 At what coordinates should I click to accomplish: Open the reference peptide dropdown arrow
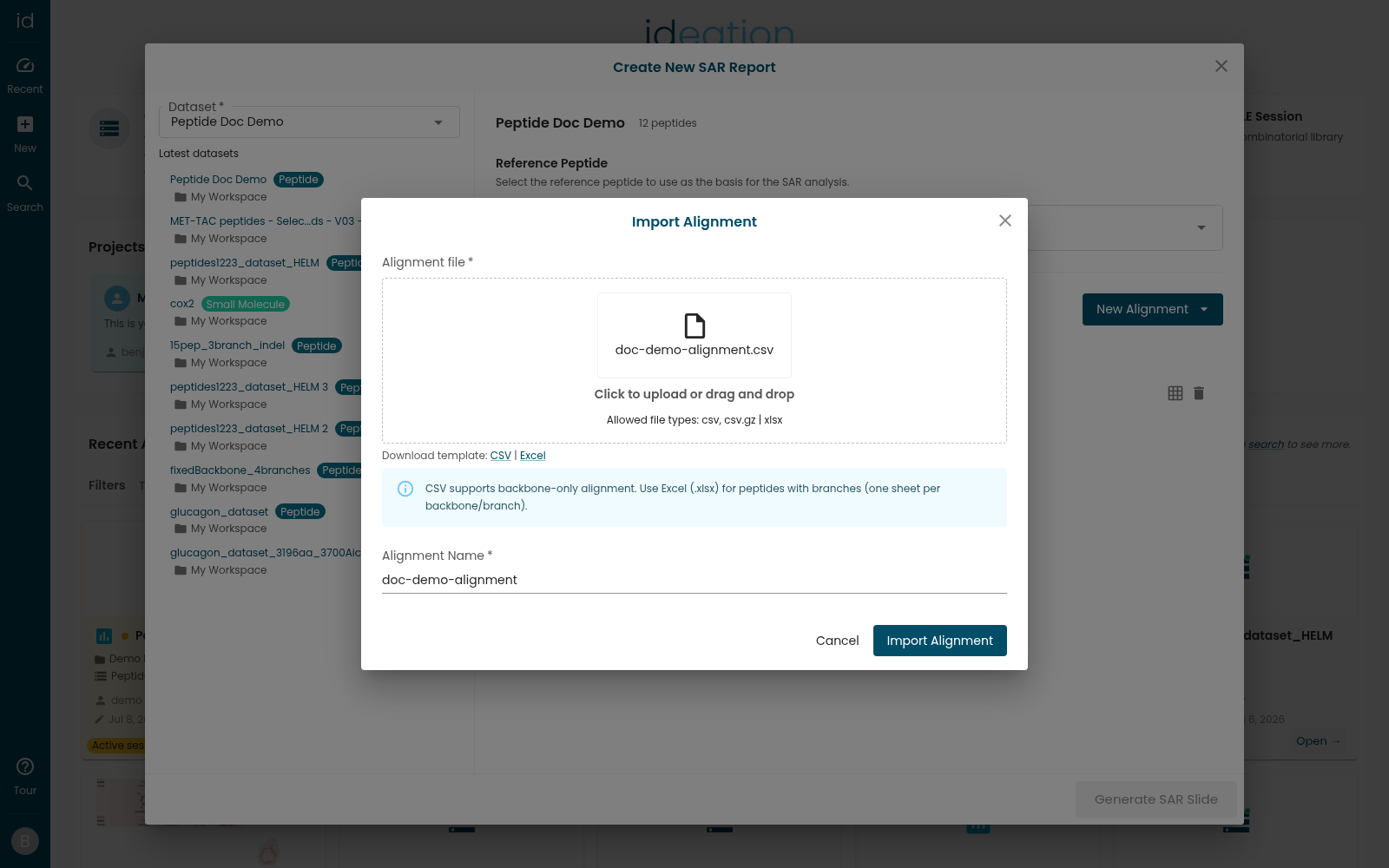(1201, 227)
